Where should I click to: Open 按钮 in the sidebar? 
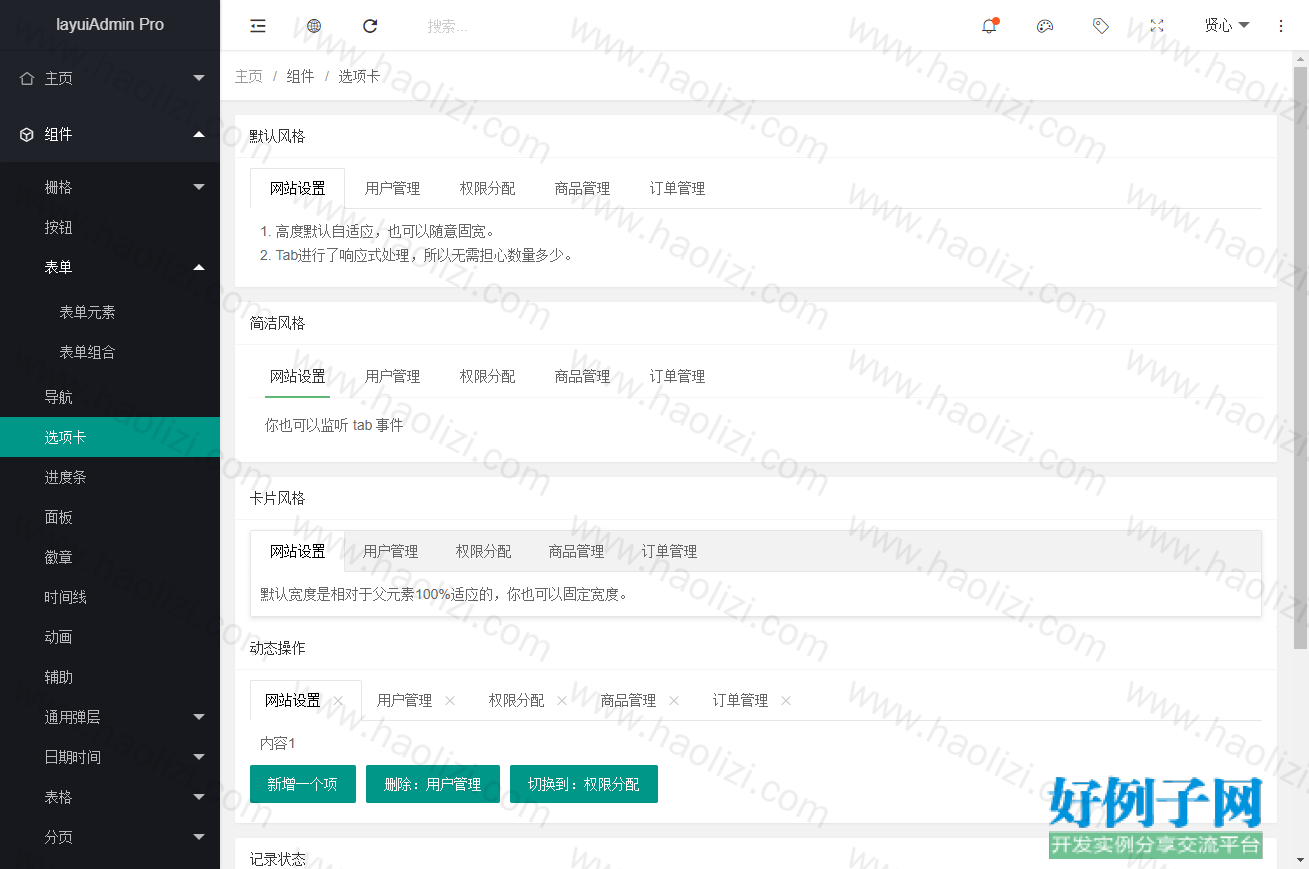pyautogui.click(x=110, y=227)
